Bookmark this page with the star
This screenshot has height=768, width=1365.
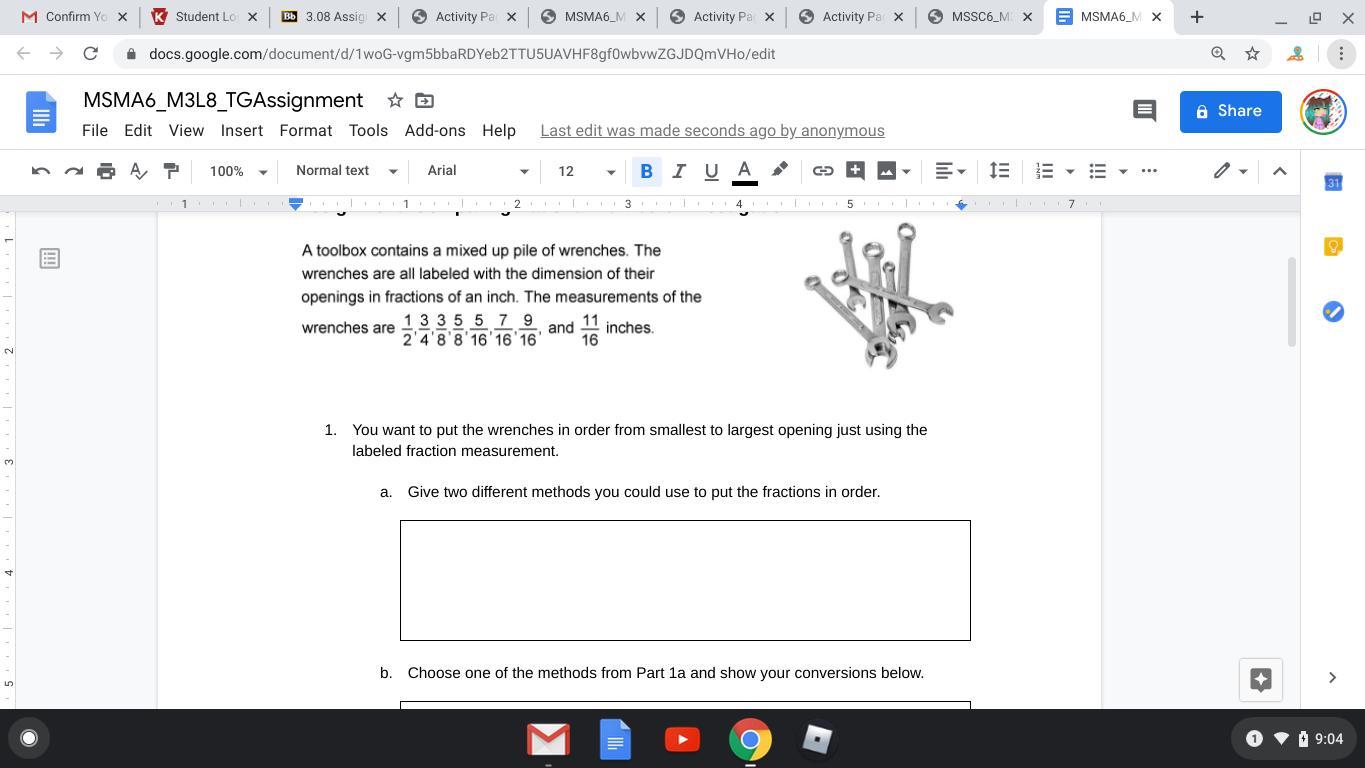1252,54
